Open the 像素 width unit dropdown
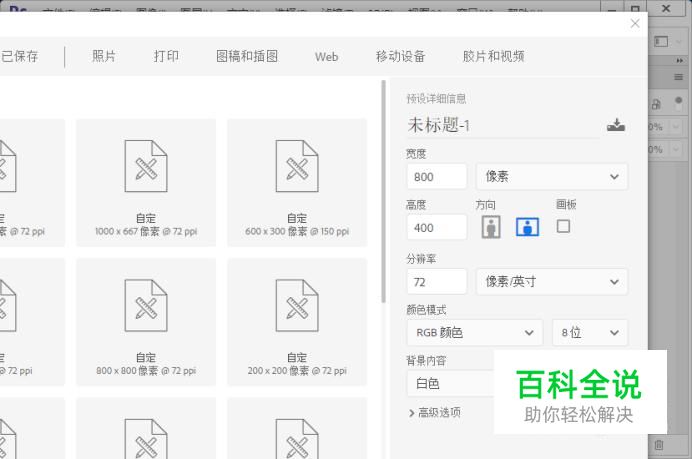 coord(552,177)
